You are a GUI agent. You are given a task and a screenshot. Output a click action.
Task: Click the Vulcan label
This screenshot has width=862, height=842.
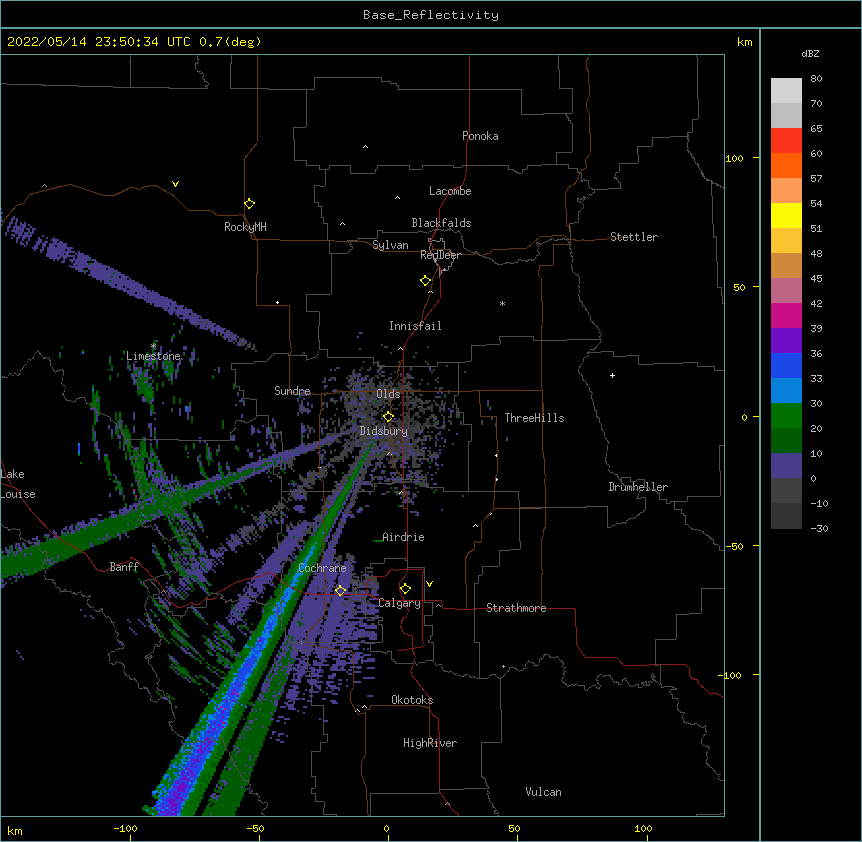tap(543, 792)
